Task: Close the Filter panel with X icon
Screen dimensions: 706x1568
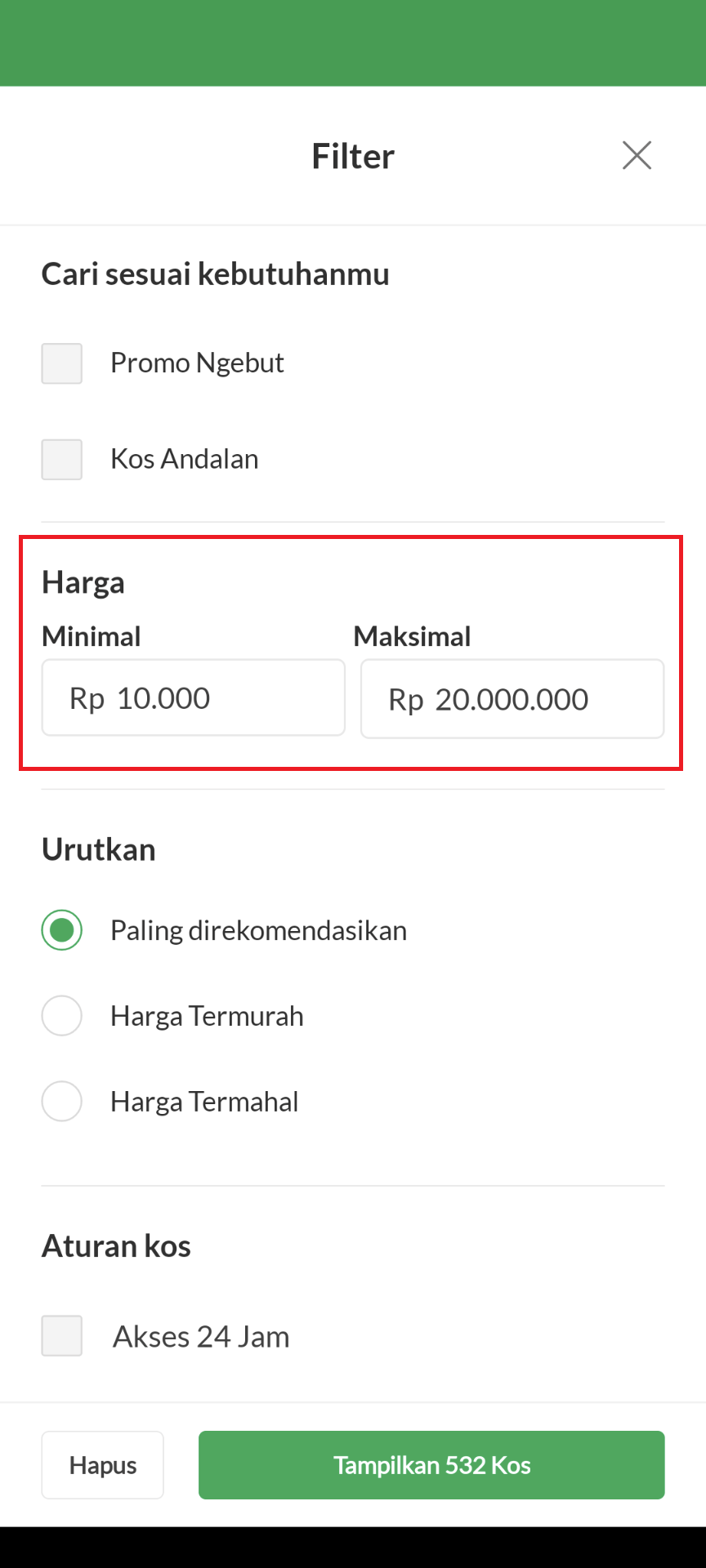Action: 637,155
